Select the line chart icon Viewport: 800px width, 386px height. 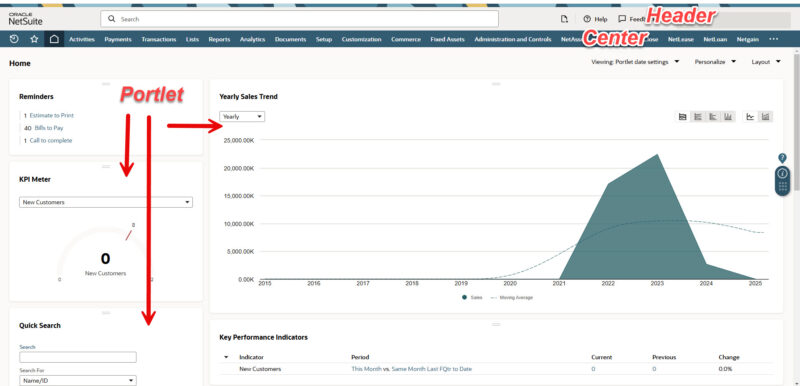[750, 117]
